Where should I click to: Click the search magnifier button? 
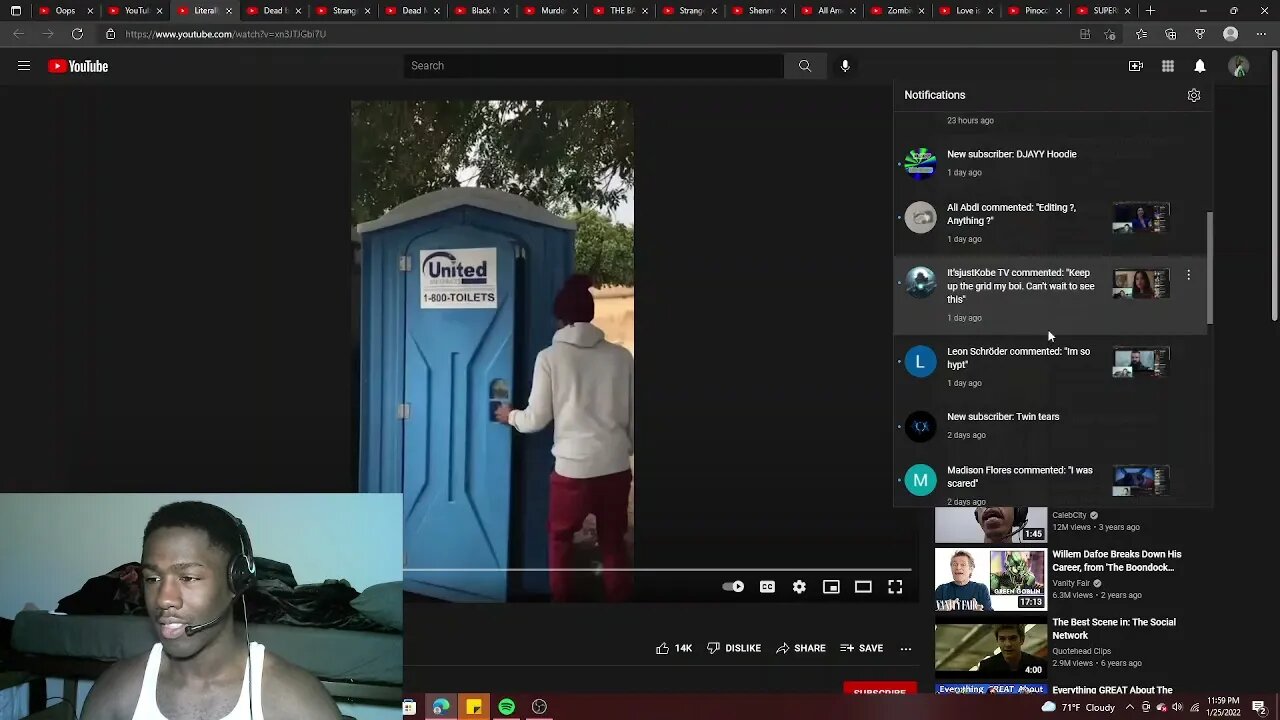pos(805,66)
